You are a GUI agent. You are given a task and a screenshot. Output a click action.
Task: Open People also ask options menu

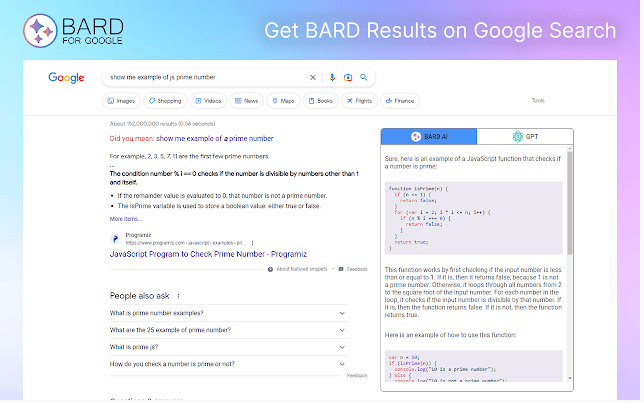pos(177,296)
